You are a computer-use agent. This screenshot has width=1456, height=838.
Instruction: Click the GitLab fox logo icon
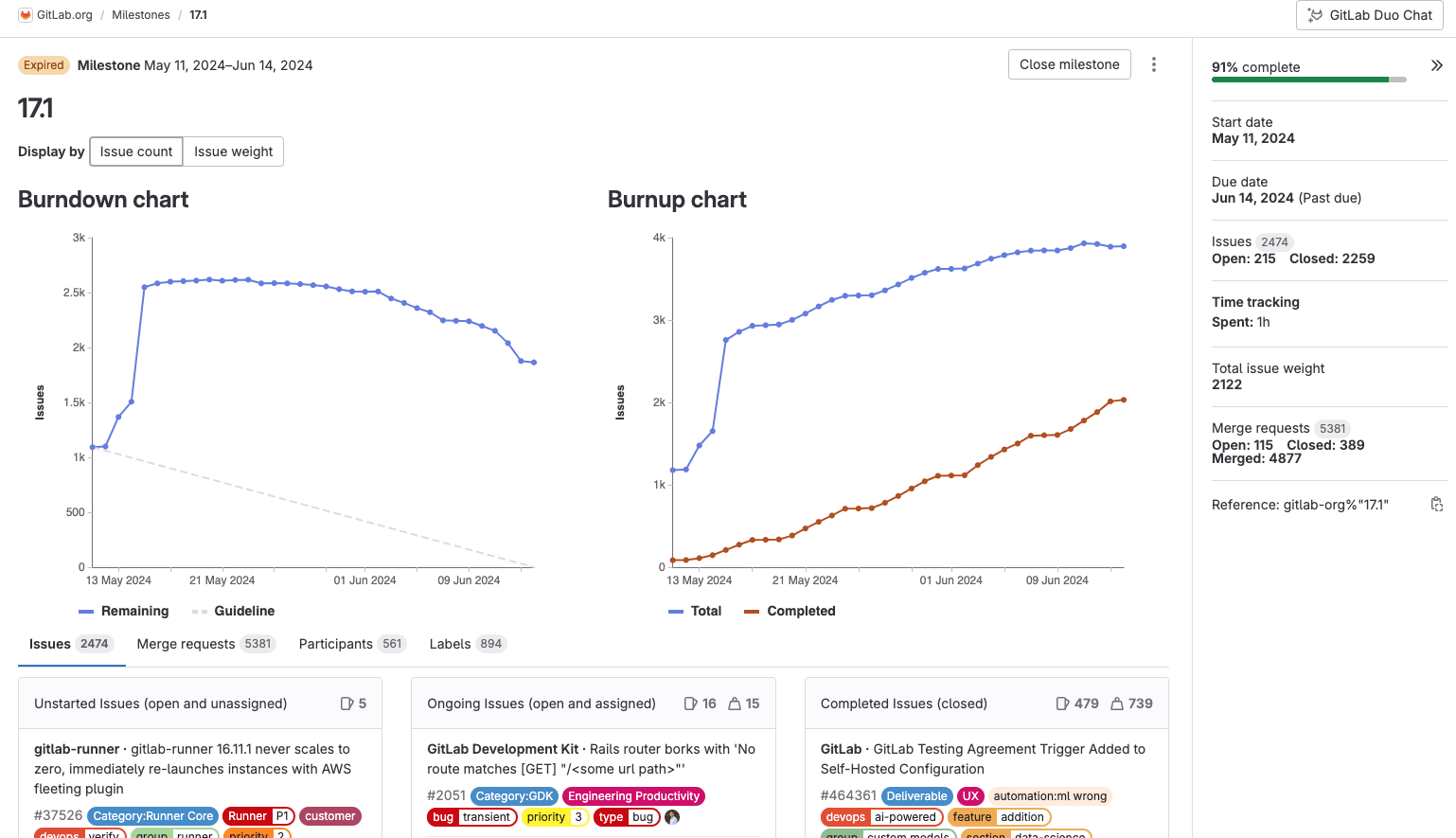pyautogui.click(x=26, y=15)
